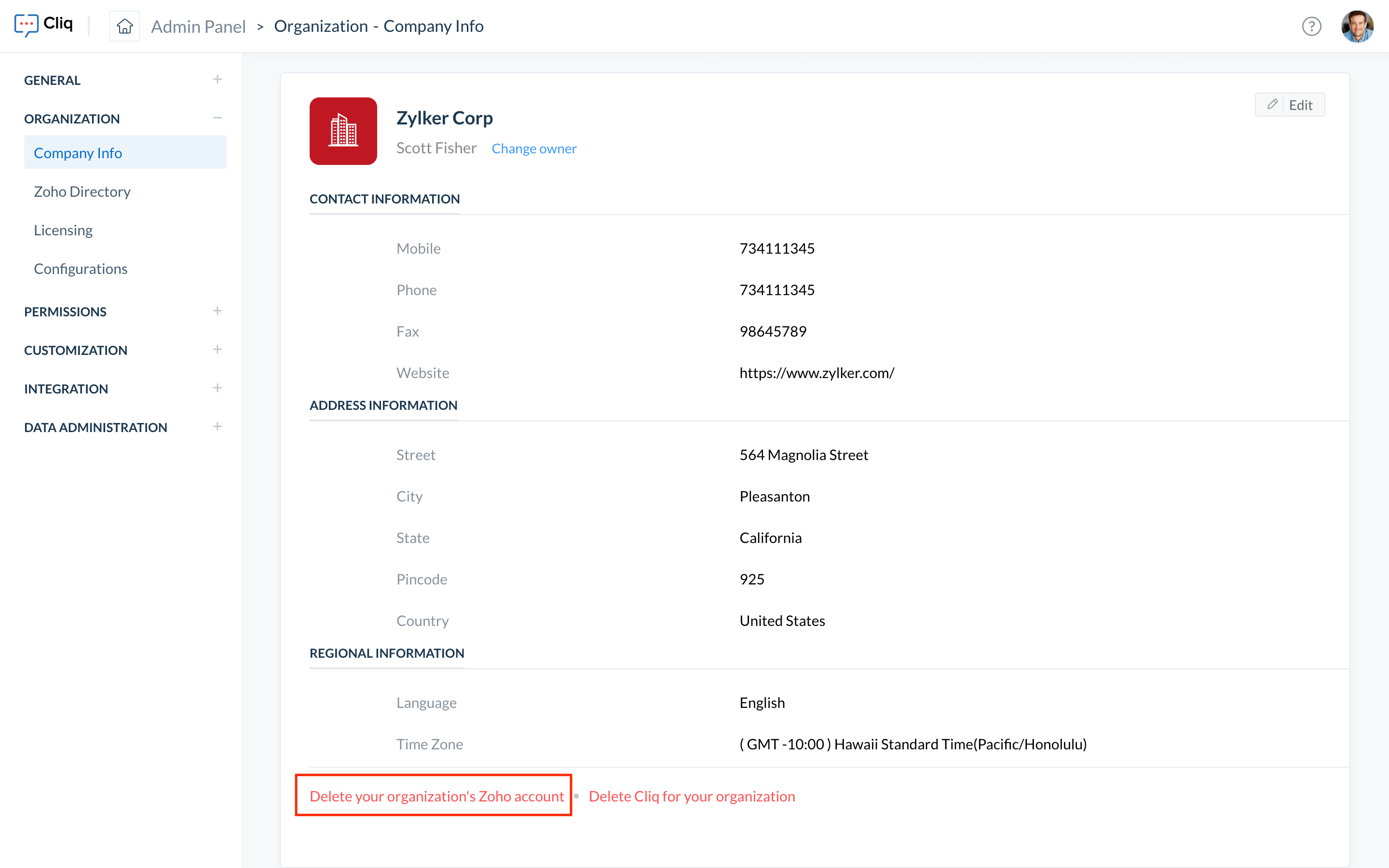Screen dimensions: 1389x868
Task: Open the home icon button
Action: 124,27
